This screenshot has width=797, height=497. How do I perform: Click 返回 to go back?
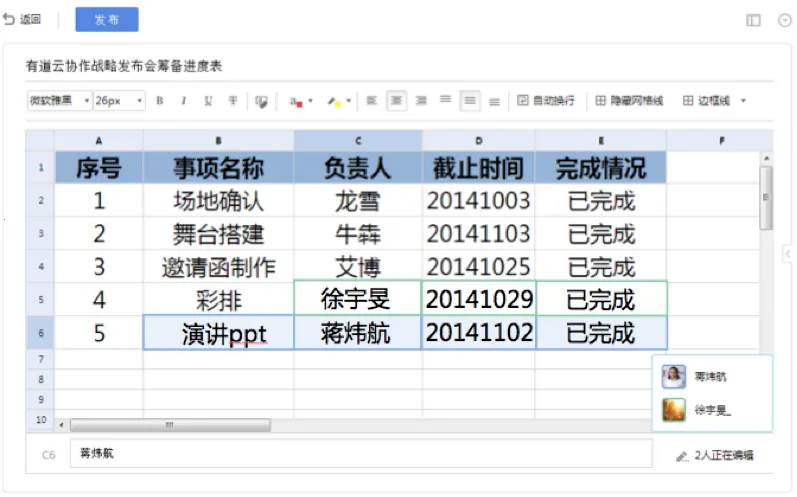(22, 20)
